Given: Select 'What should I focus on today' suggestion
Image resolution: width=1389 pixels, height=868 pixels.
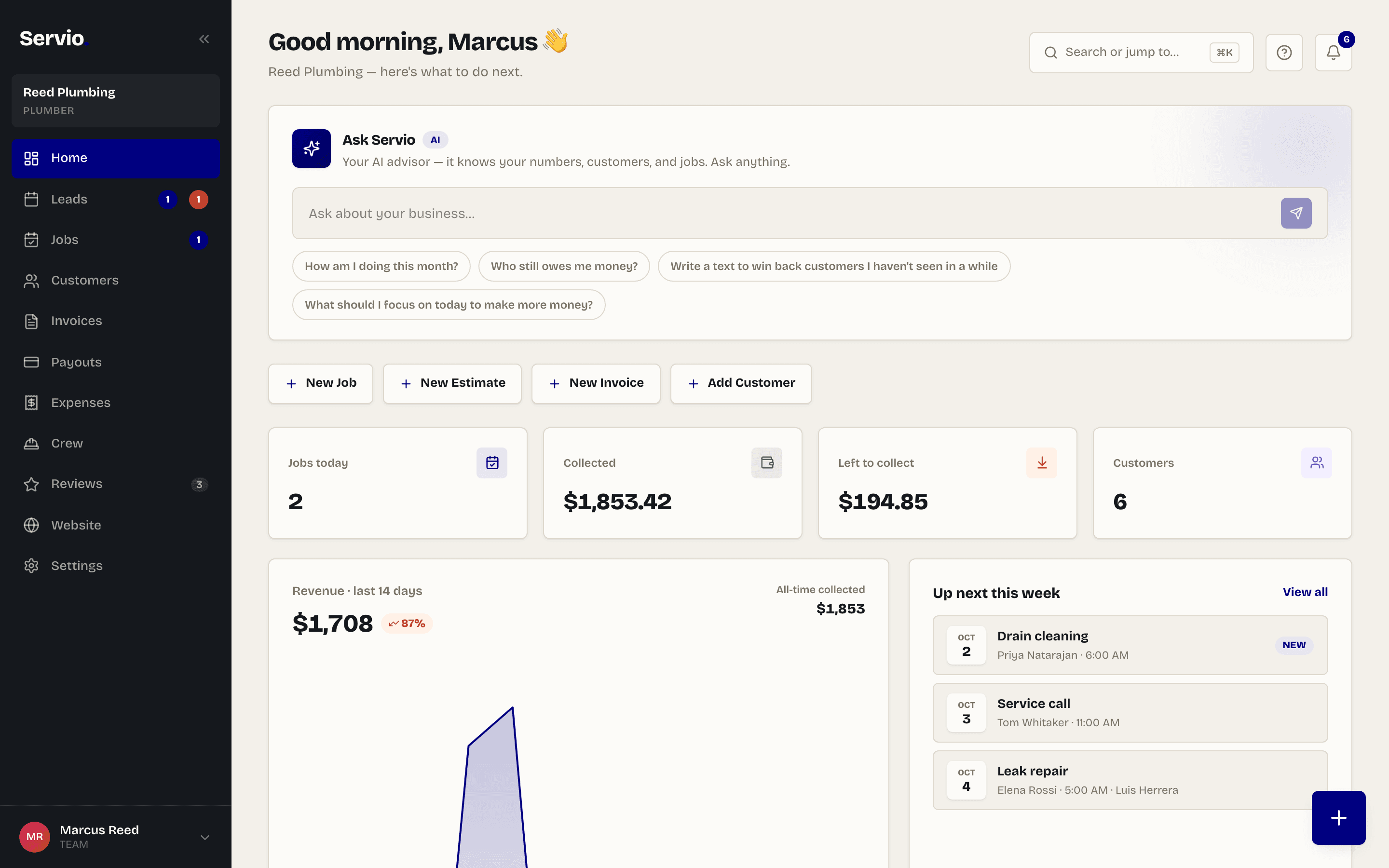Looking at the screenshot, I should [449, 305].
